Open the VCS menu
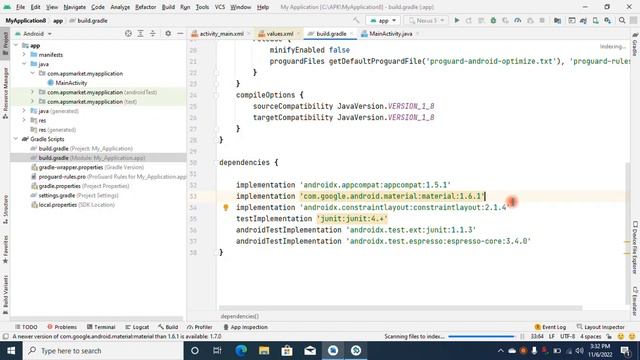640x360 pixels. tap(220, 7)
